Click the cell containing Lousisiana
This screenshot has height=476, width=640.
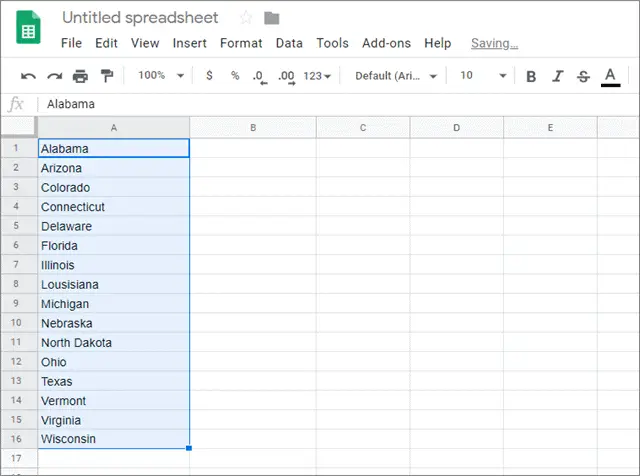[114, 284]
